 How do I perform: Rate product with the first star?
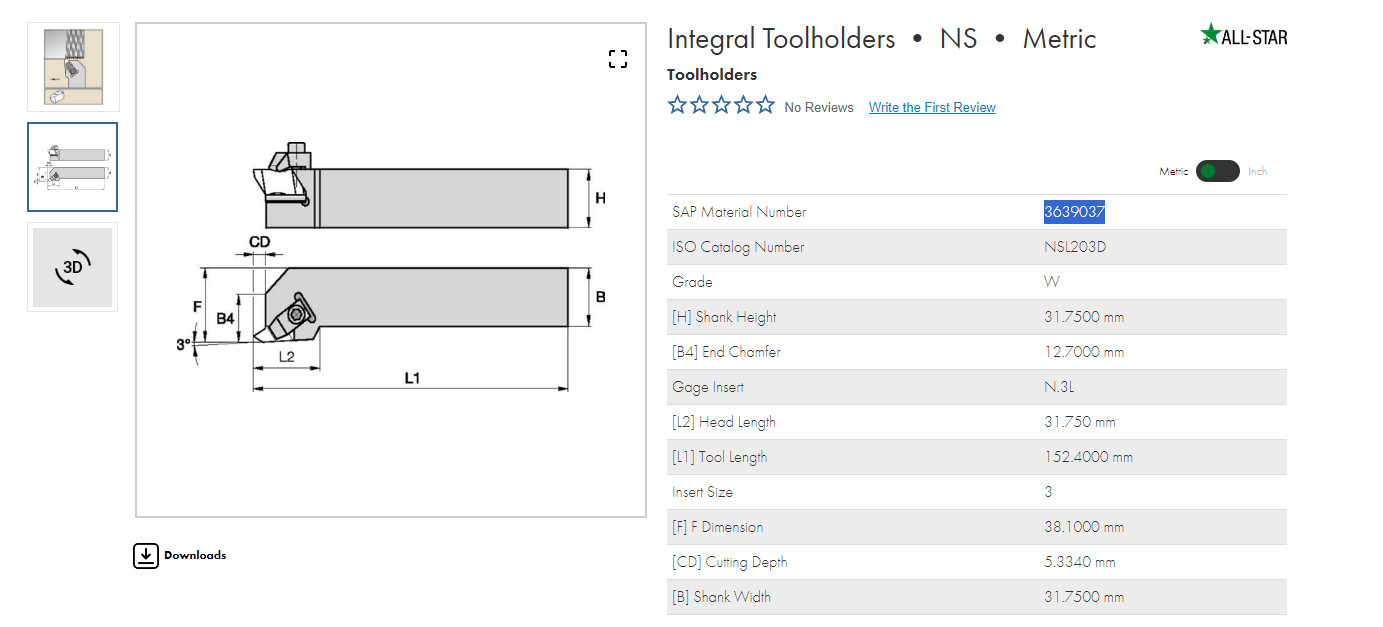(x=678, y=105)
